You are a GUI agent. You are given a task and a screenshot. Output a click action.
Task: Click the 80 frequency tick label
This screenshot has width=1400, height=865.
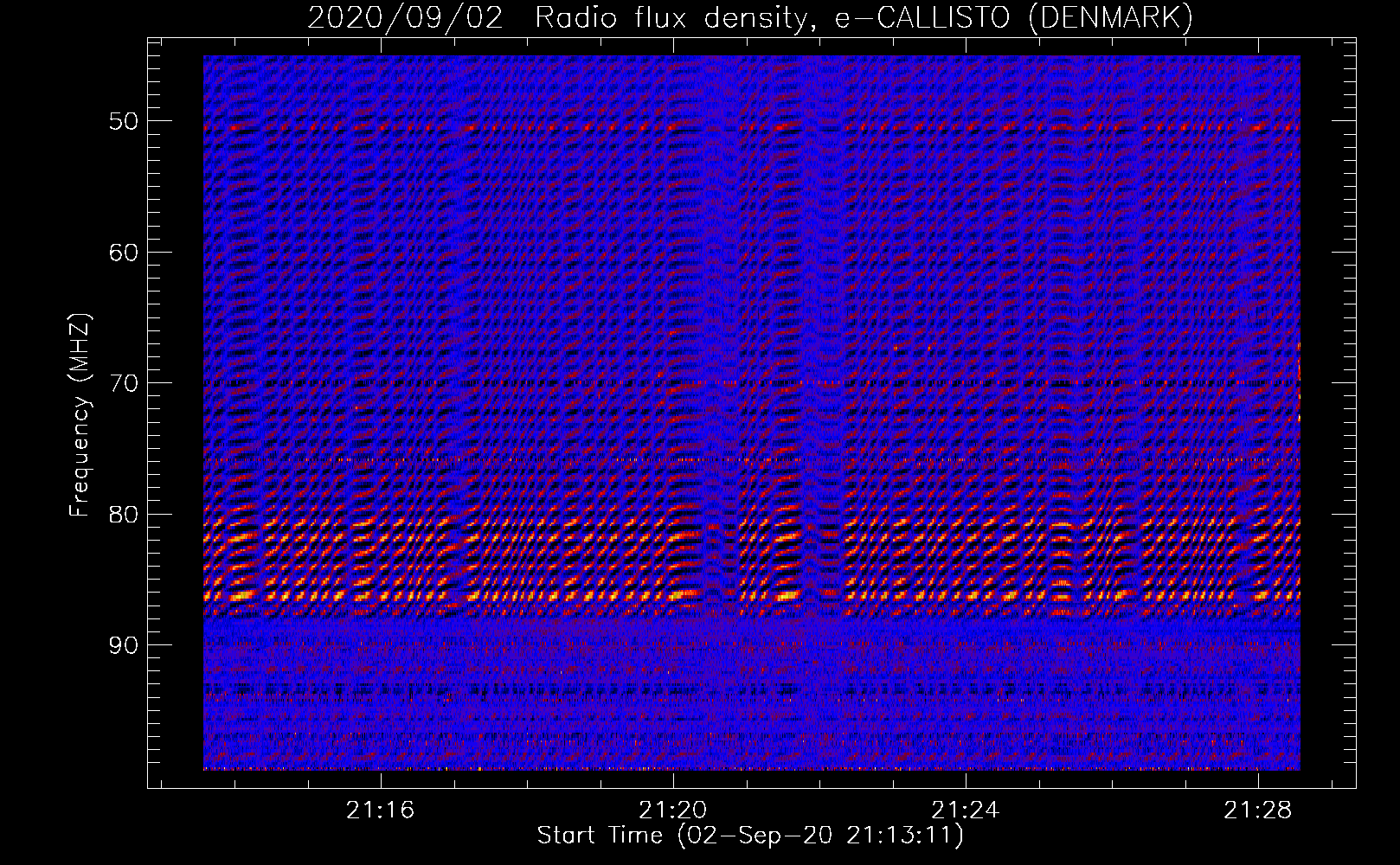[x=124, y=514]
